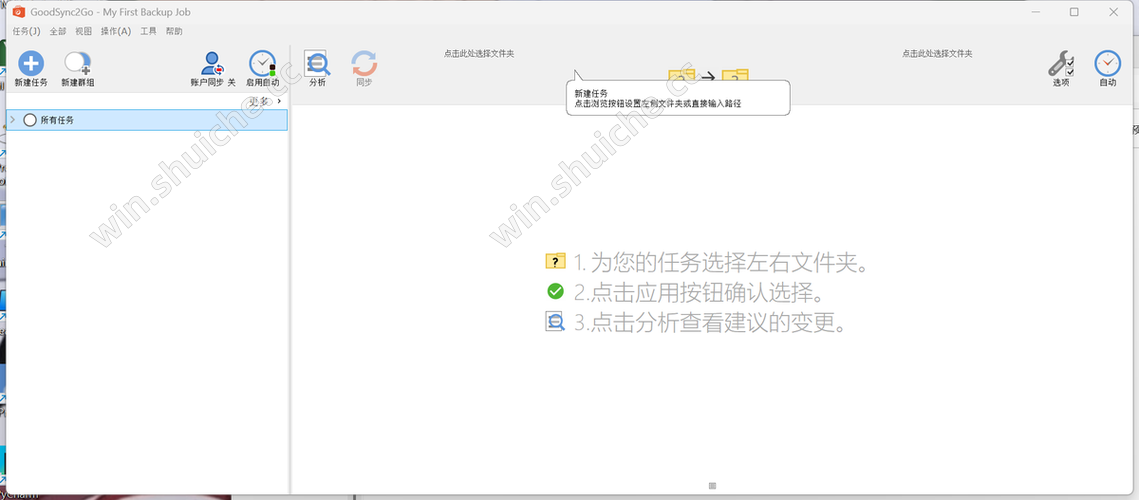
Task: Click step text 2.点击应用按钮确认选择
Action: coord(701,292)
